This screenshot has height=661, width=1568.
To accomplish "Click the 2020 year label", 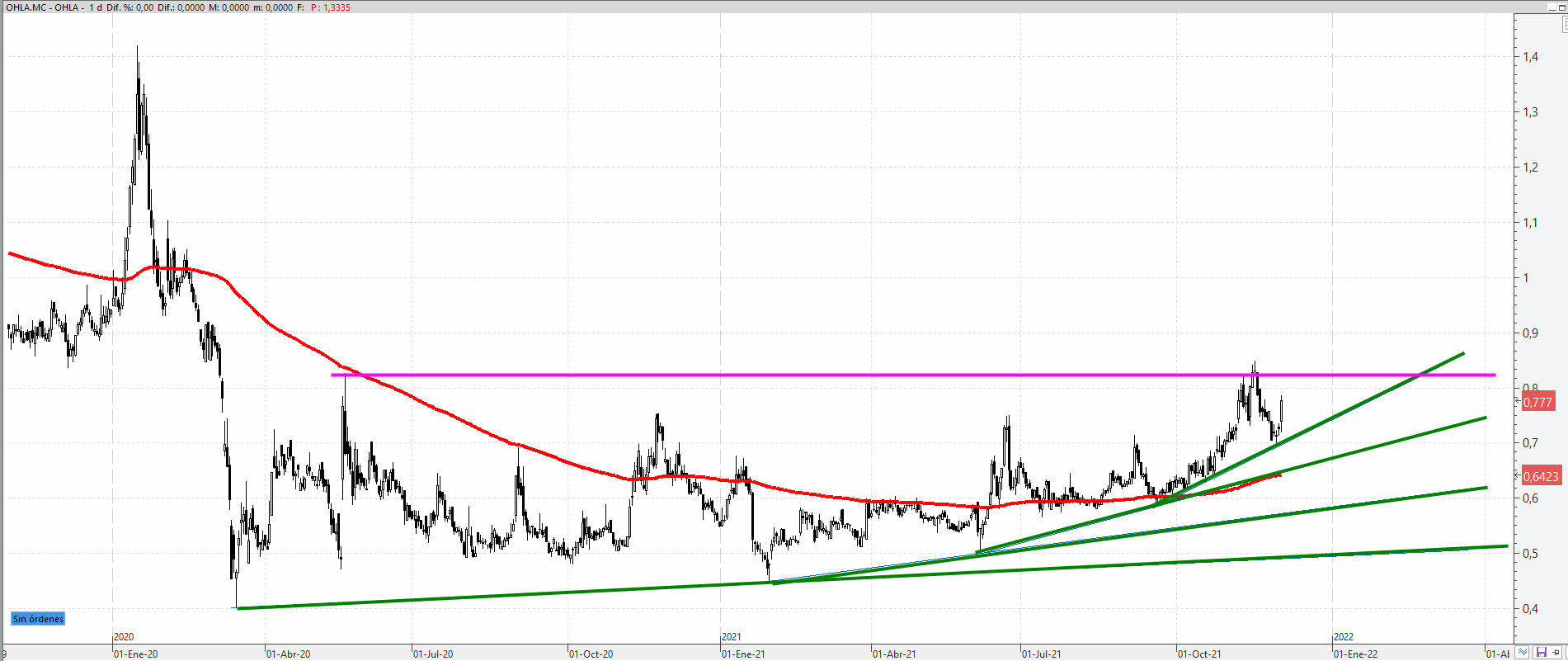I will 123,636.
